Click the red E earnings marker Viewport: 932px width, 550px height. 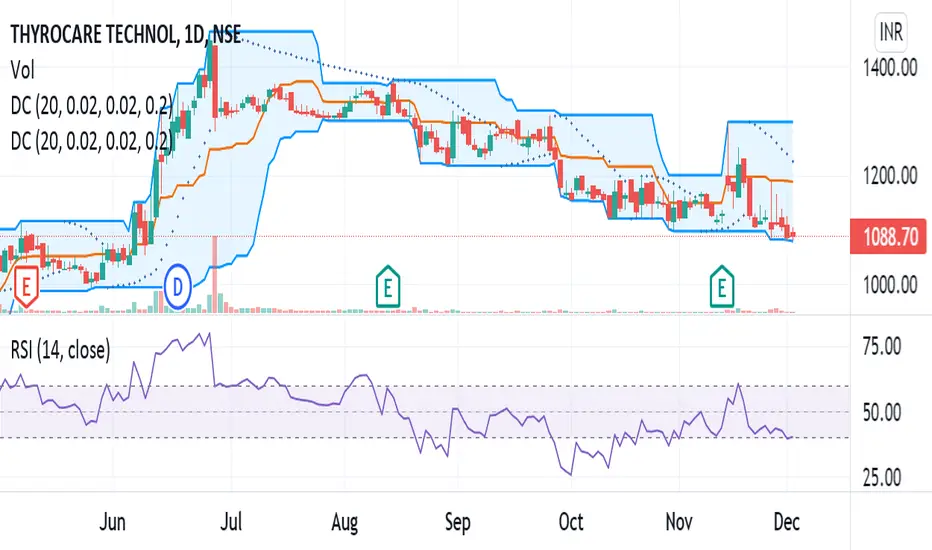pos(25,284)
